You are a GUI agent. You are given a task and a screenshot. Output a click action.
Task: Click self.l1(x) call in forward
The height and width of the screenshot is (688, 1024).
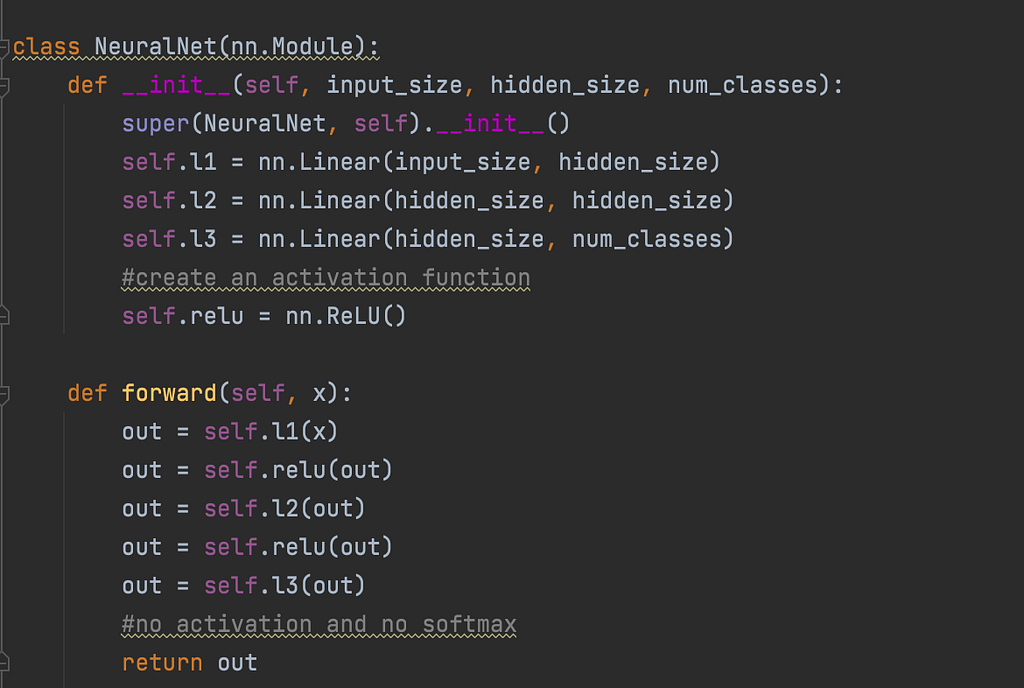click(x=272, y=432)
